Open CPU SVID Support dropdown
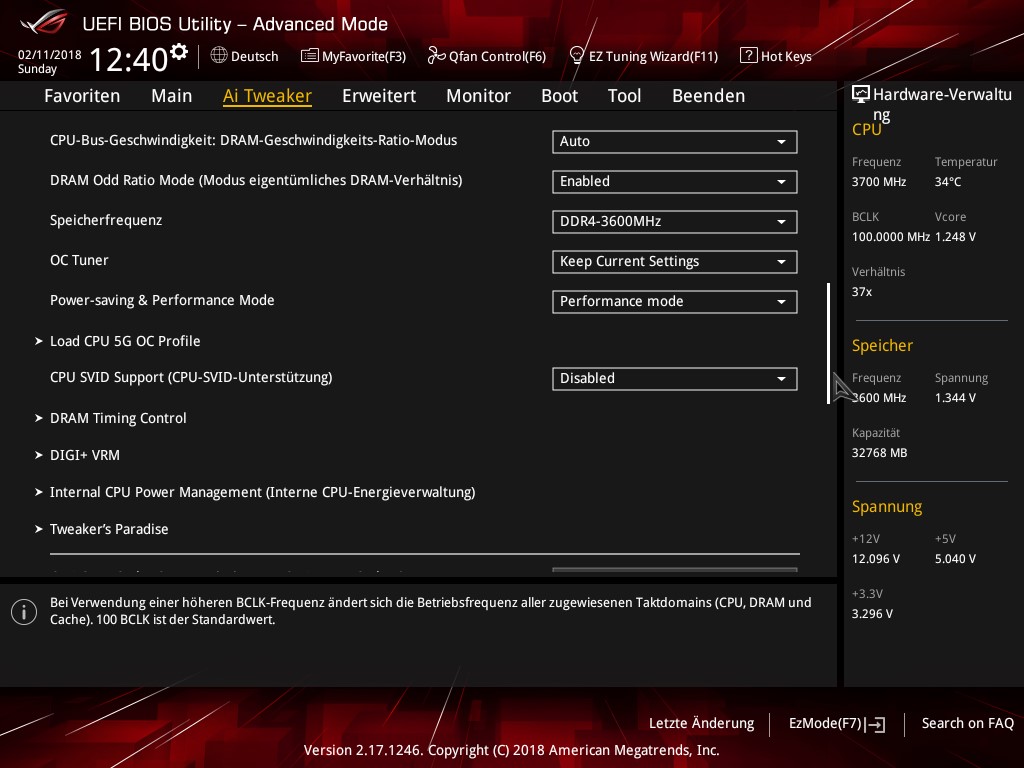The image size is (1024, 768). coord(675,379)
